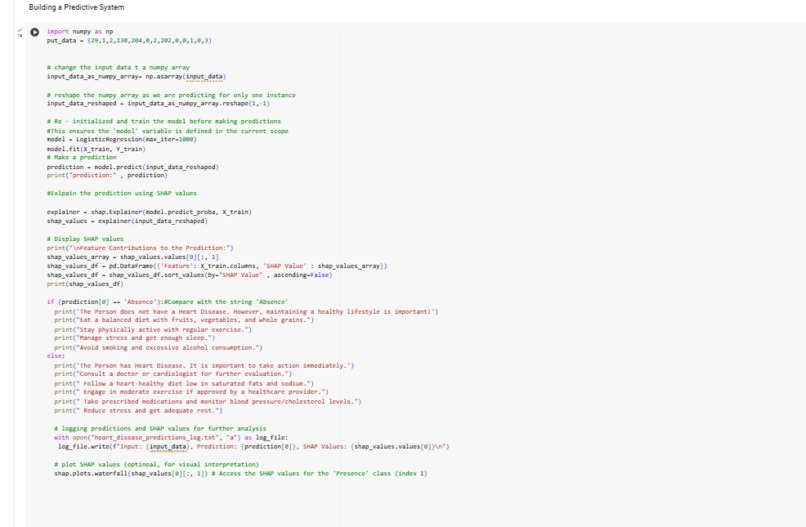Click the shap.Explainer(model.predict_proba) line
Image resolution: width=806 pixels, height=527 pixels.
coord(149,211)
